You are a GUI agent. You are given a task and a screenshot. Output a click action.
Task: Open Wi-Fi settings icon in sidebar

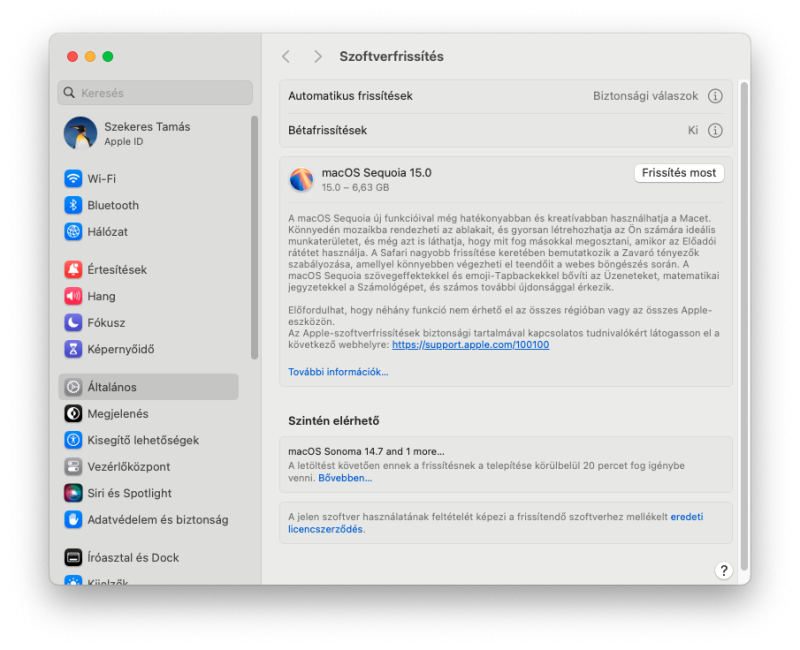pos(73,179)
